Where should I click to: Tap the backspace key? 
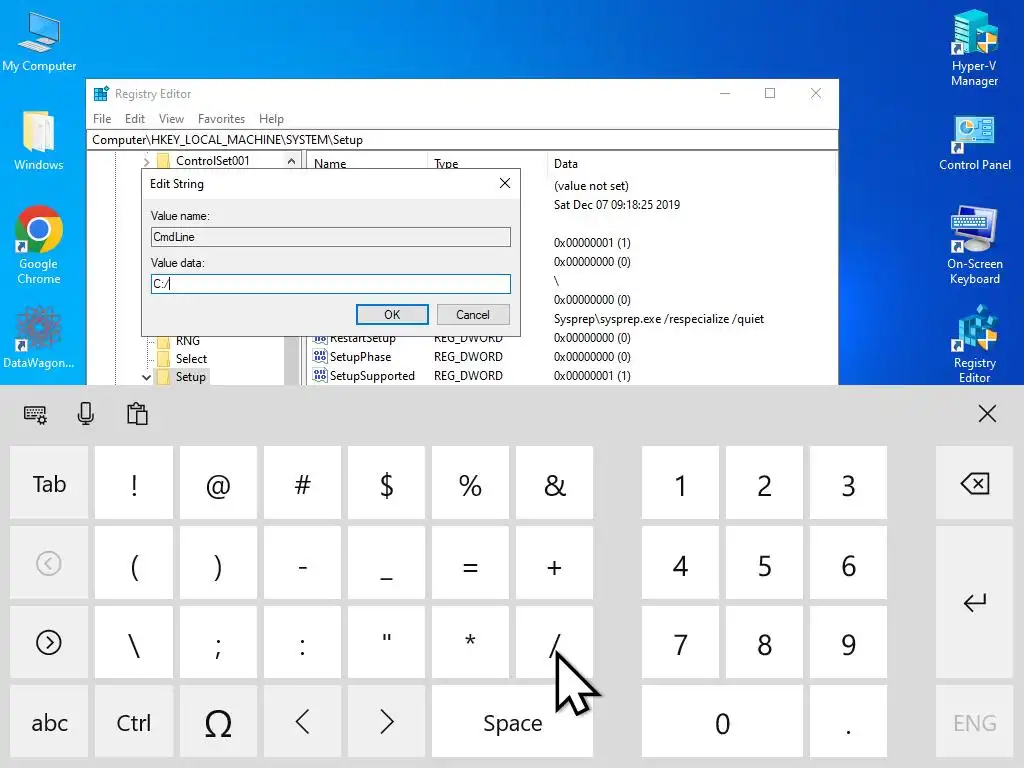[x=974, y=483]
